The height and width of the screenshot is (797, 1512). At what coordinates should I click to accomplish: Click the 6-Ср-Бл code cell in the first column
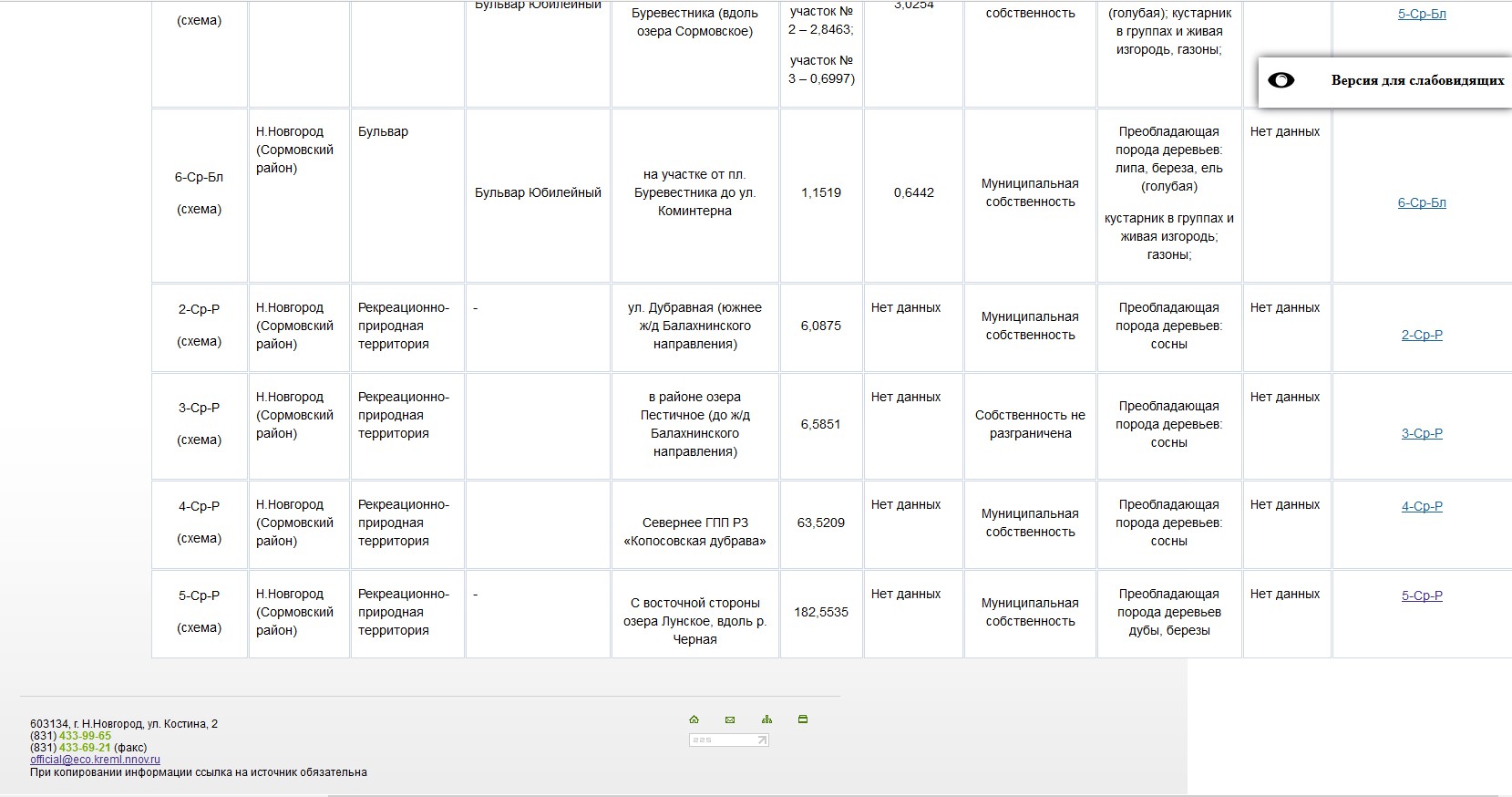pyautogui.click(x=200, y=194)
